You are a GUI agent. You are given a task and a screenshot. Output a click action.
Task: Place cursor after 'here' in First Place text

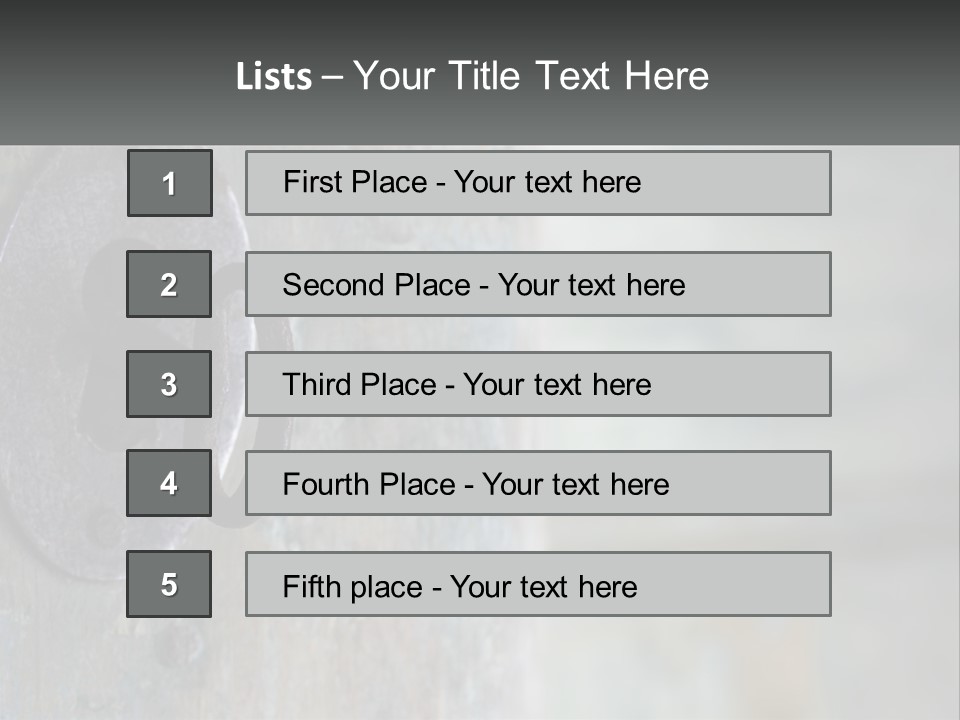(642, 182)
